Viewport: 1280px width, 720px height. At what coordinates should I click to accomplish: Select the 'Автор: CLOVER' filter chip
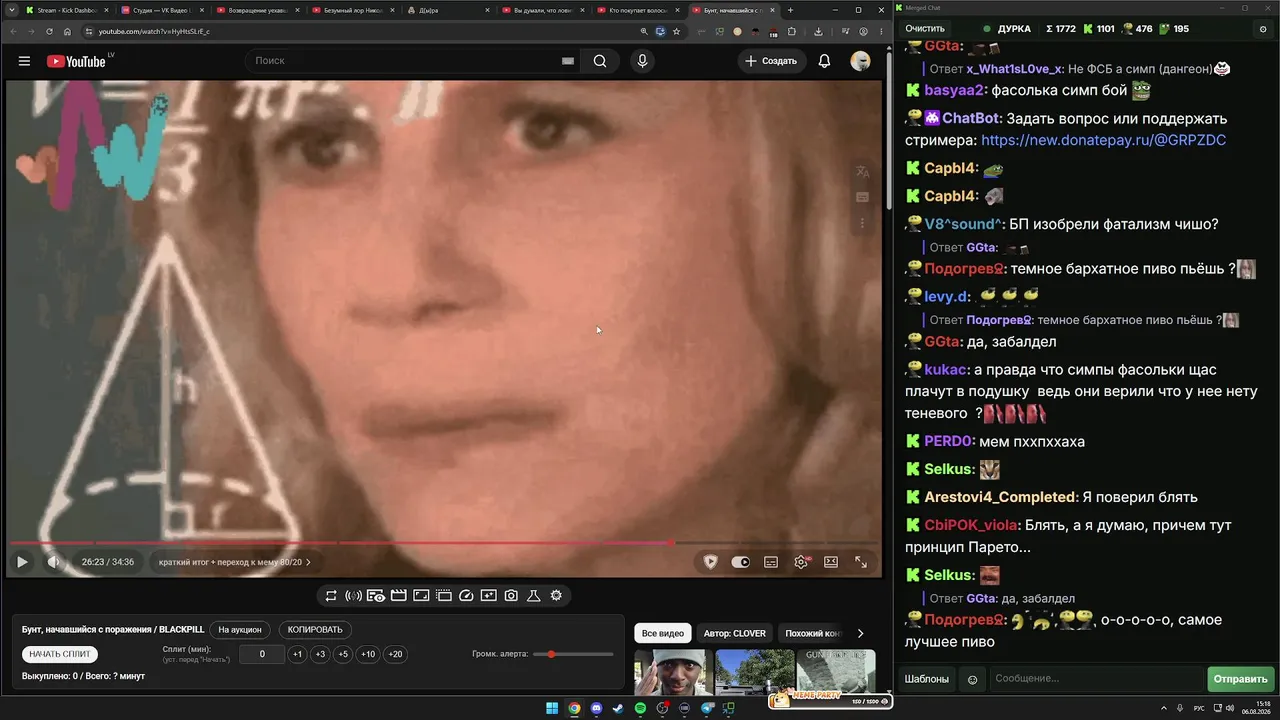coord(735,633)
